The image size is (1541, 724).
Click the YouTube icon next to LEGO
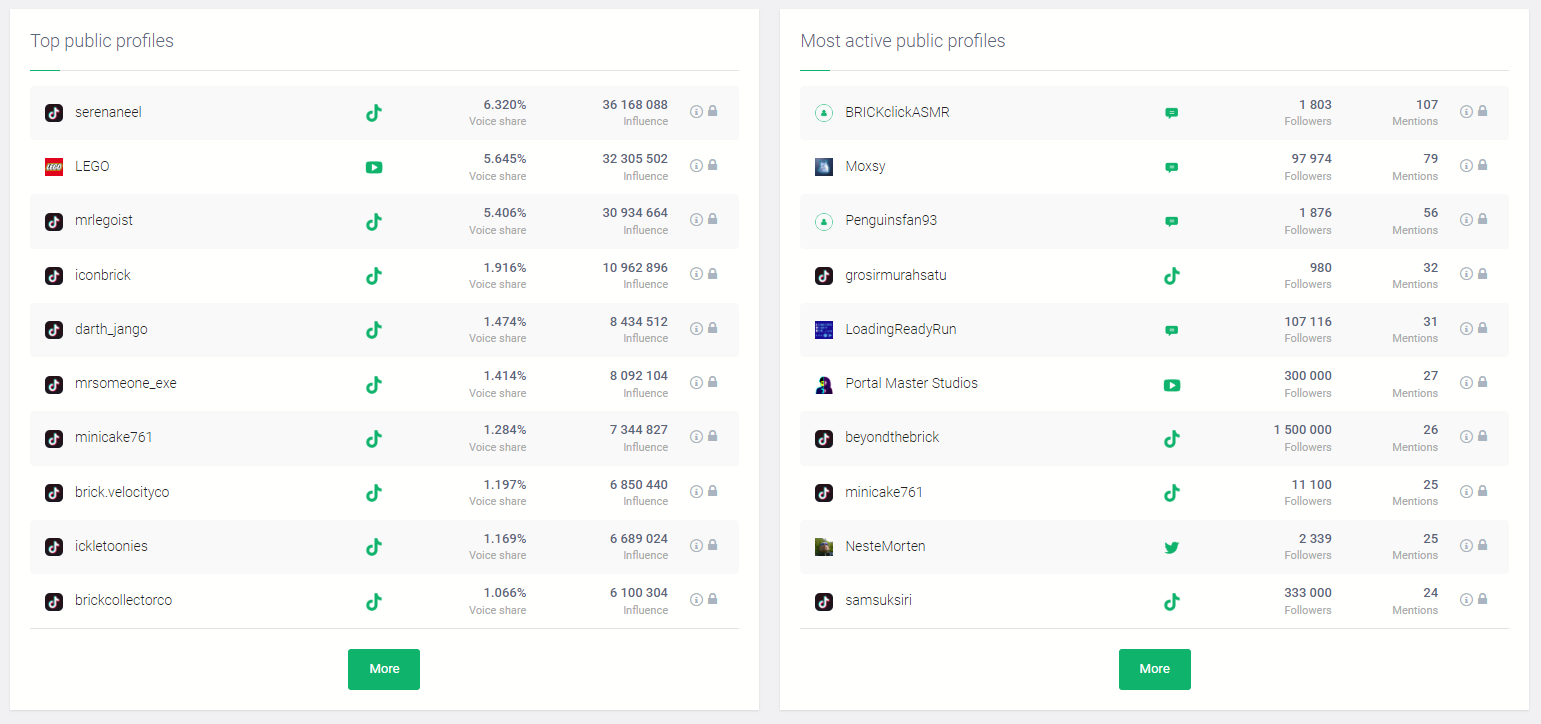pyautogui.click(x=373, y=167)
